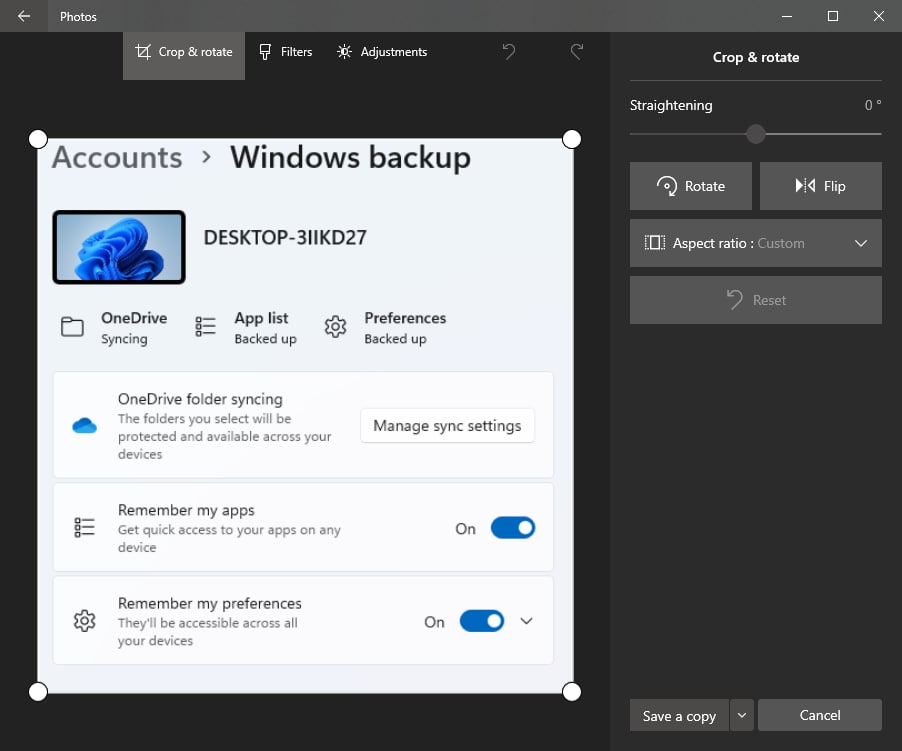The image size is (902, 751).
Task: Click the breadcrumb chevron after Accounts
Action: [x=207, y=157]
